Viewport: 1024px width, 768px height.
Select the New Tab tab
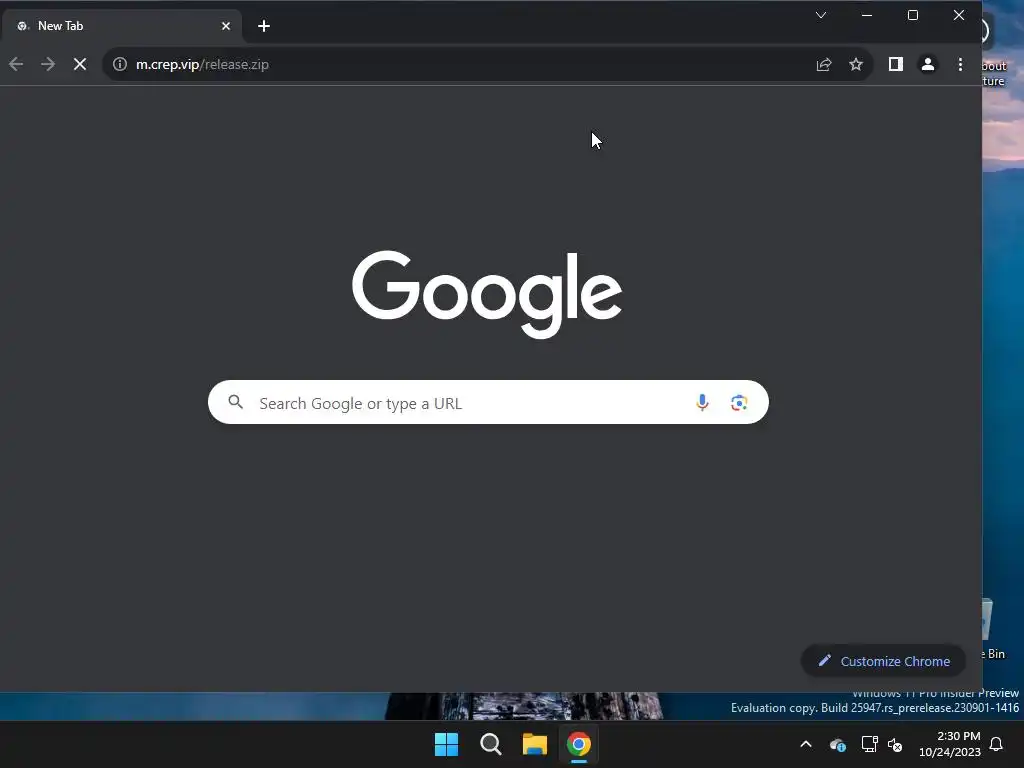click(x=121, y=26)
